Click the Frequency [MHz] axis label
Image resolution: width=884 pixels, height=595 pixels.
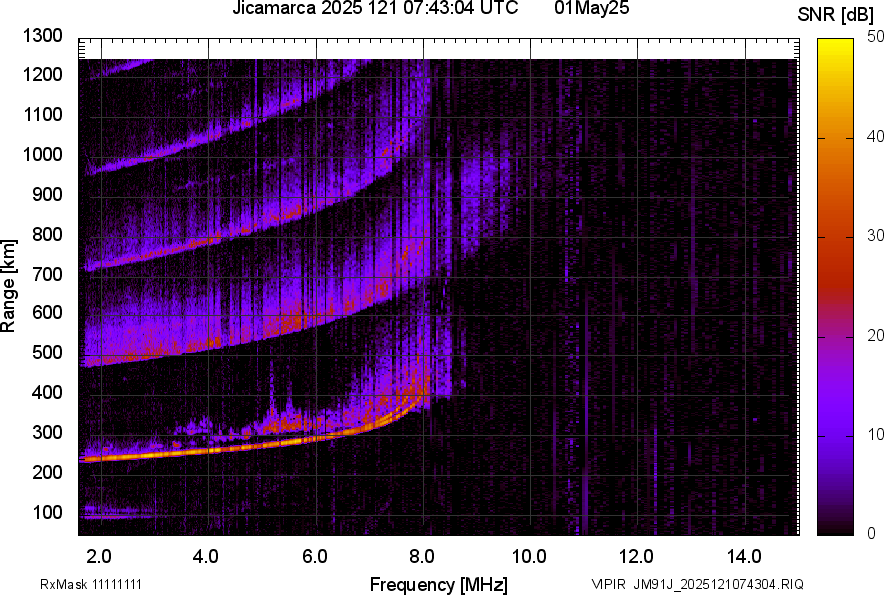(438, 584)
